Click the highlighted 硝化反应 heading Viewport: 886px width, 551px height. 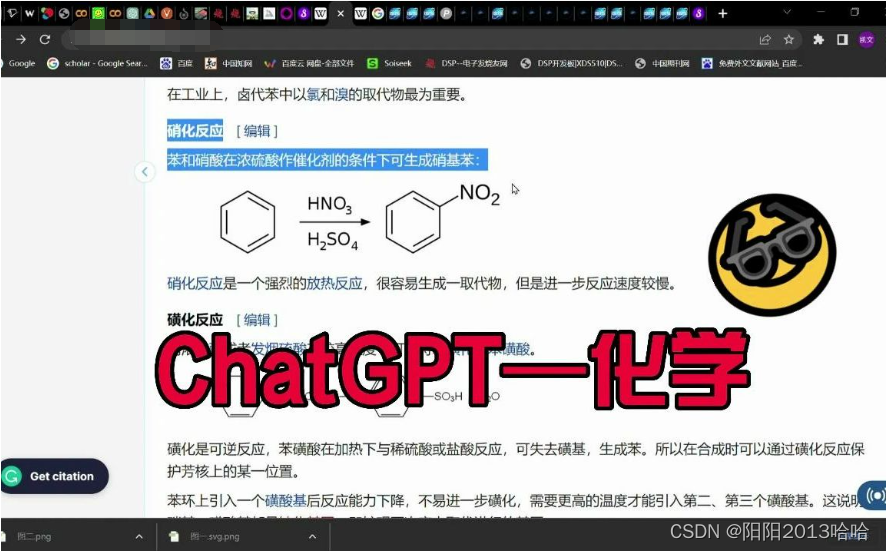tap(195, 131)
